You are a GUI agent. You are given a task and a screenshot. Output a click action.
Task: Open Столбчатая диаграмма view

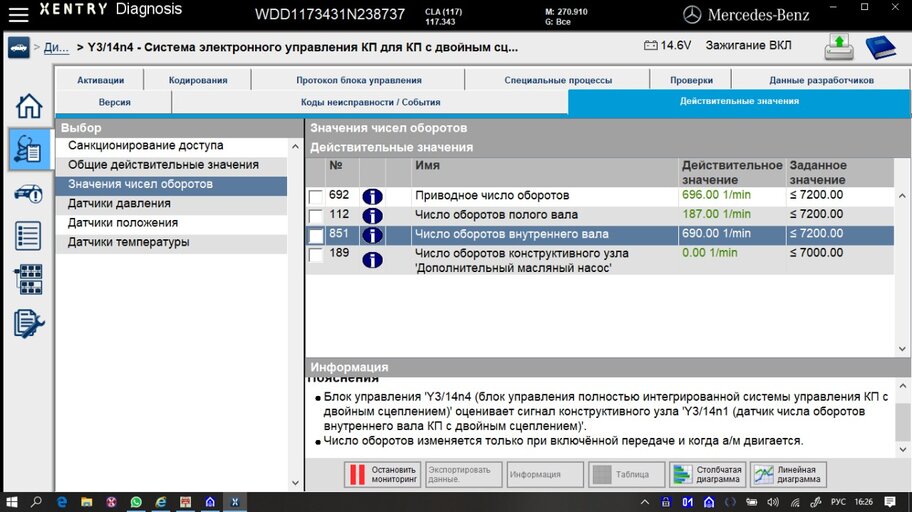click(x=708, y=475)
